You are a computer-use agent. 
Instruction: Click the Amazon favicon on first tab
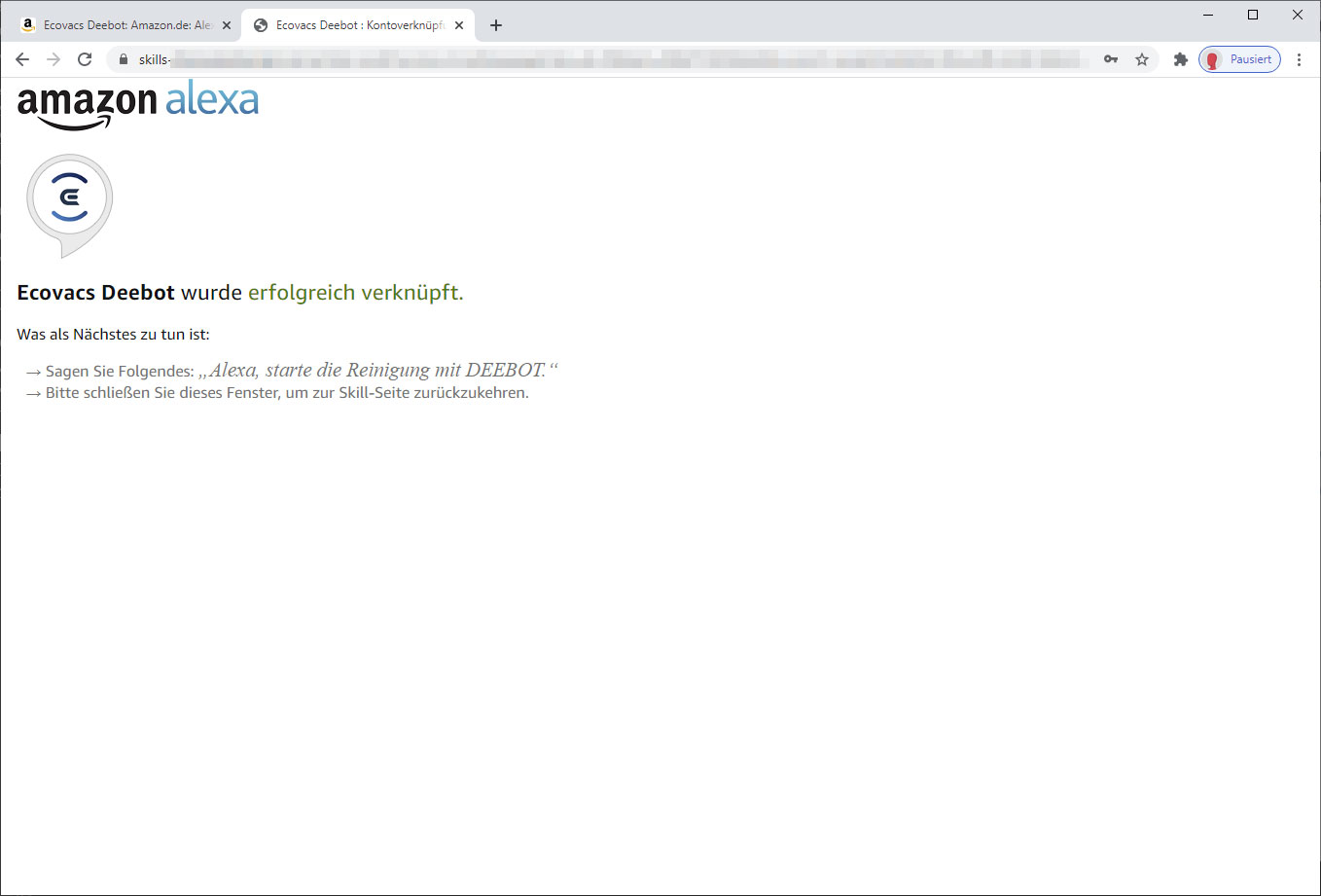(28, 25)
